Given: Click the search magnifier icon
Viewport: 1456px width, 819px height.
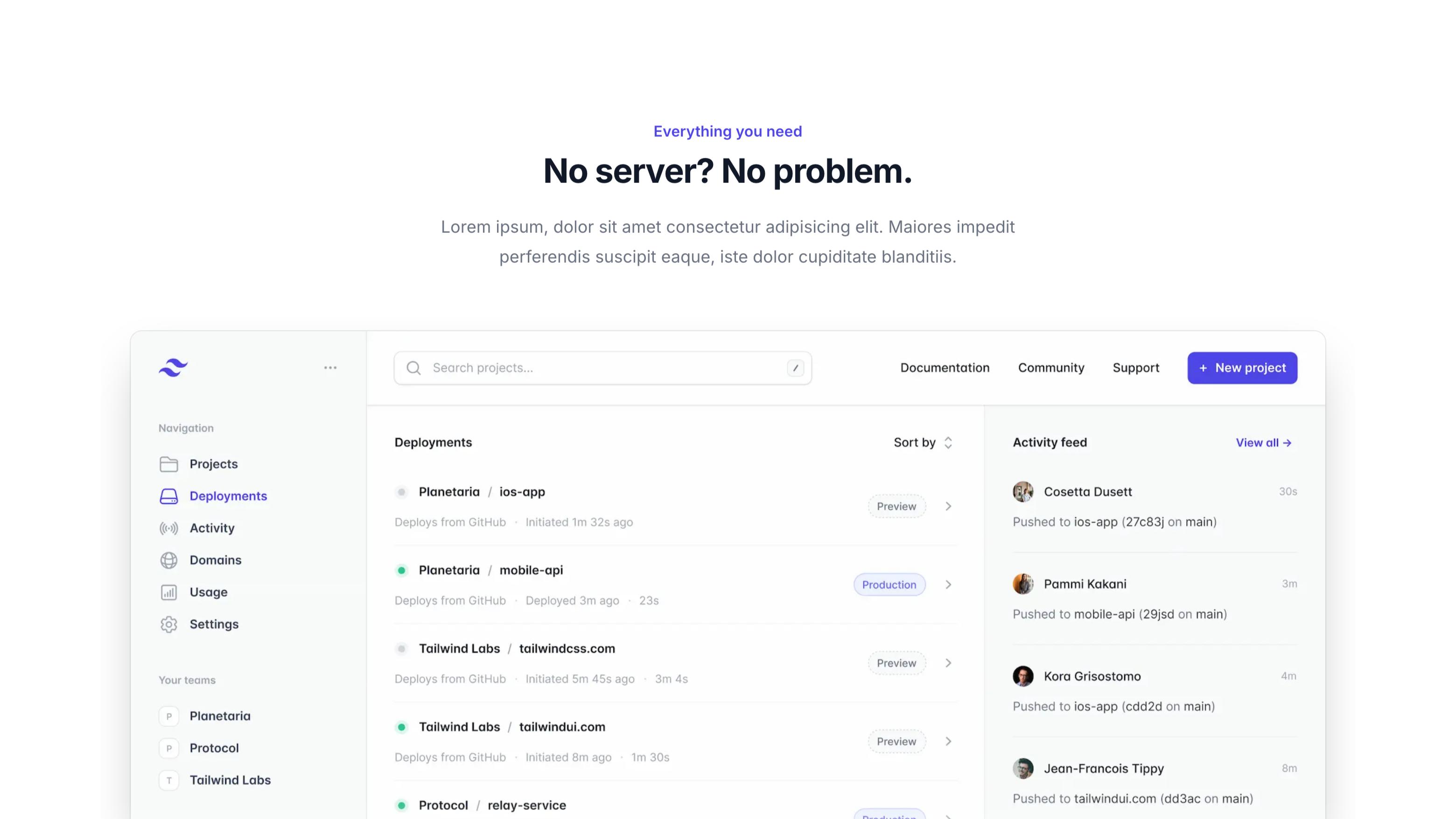Looking at the screenshot, I should click(x=413, y=368).
